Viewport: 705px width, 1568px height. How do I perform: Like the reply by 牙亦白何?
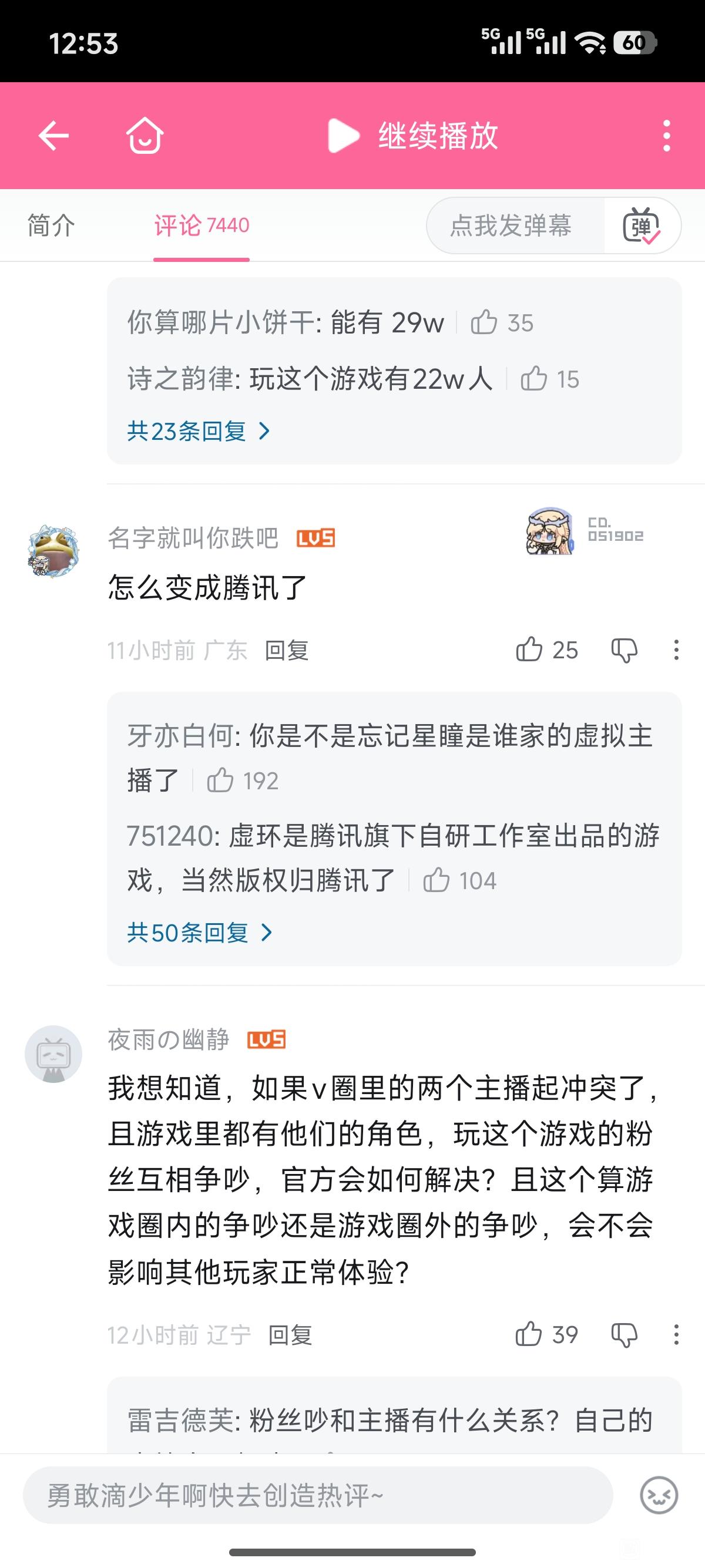220,780
